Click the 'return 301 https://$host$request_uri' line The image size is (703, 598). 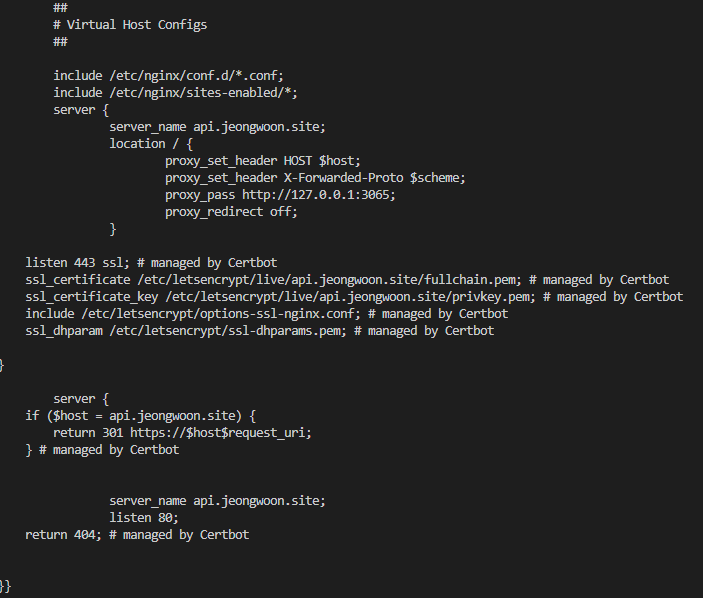click(182, 433)
